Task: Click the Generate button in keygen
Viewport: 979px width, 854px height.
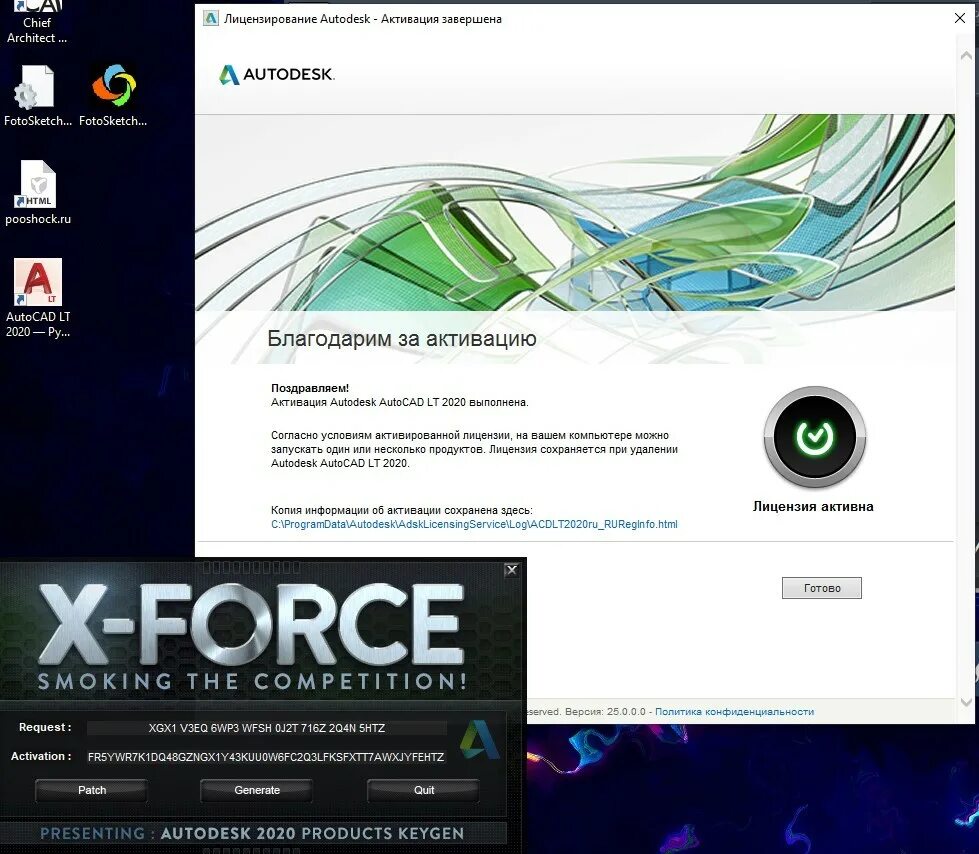Action: pyautogui.click(x=257, y=790)
